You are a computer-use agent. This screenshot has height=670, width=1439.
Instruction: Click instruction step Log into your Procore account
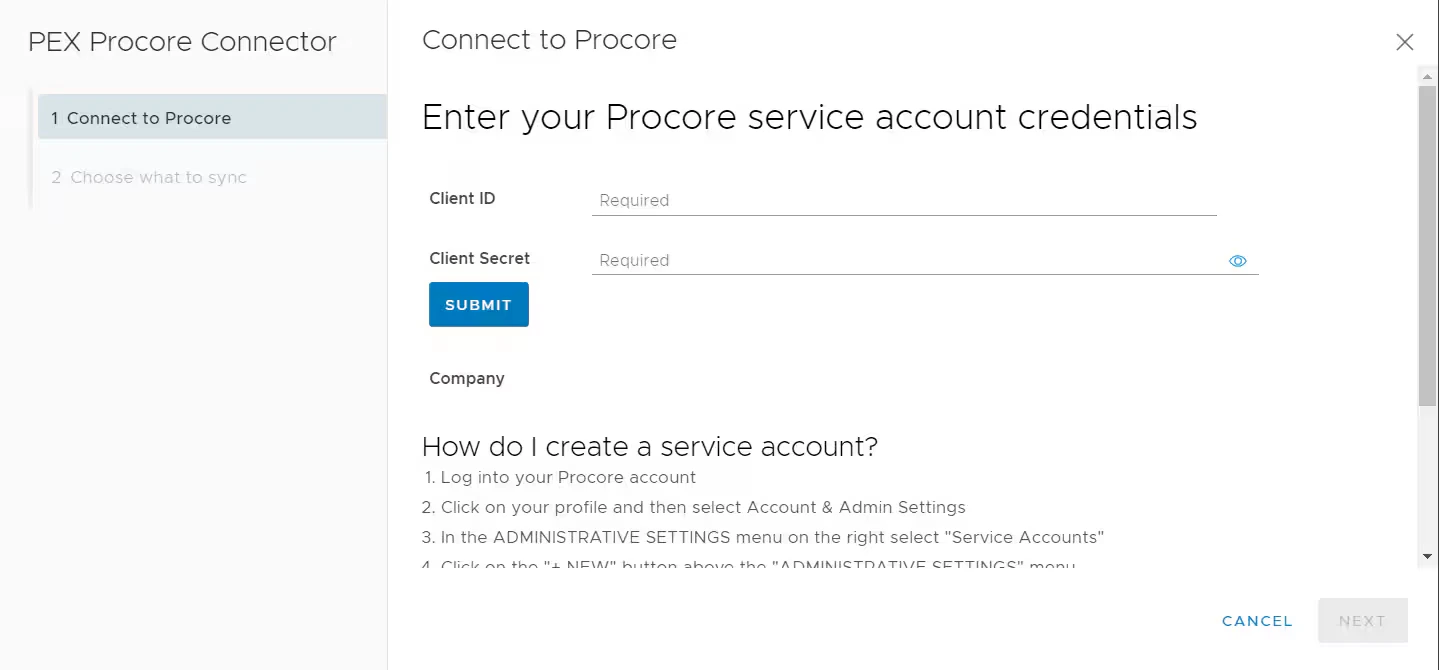pos(567,477)
